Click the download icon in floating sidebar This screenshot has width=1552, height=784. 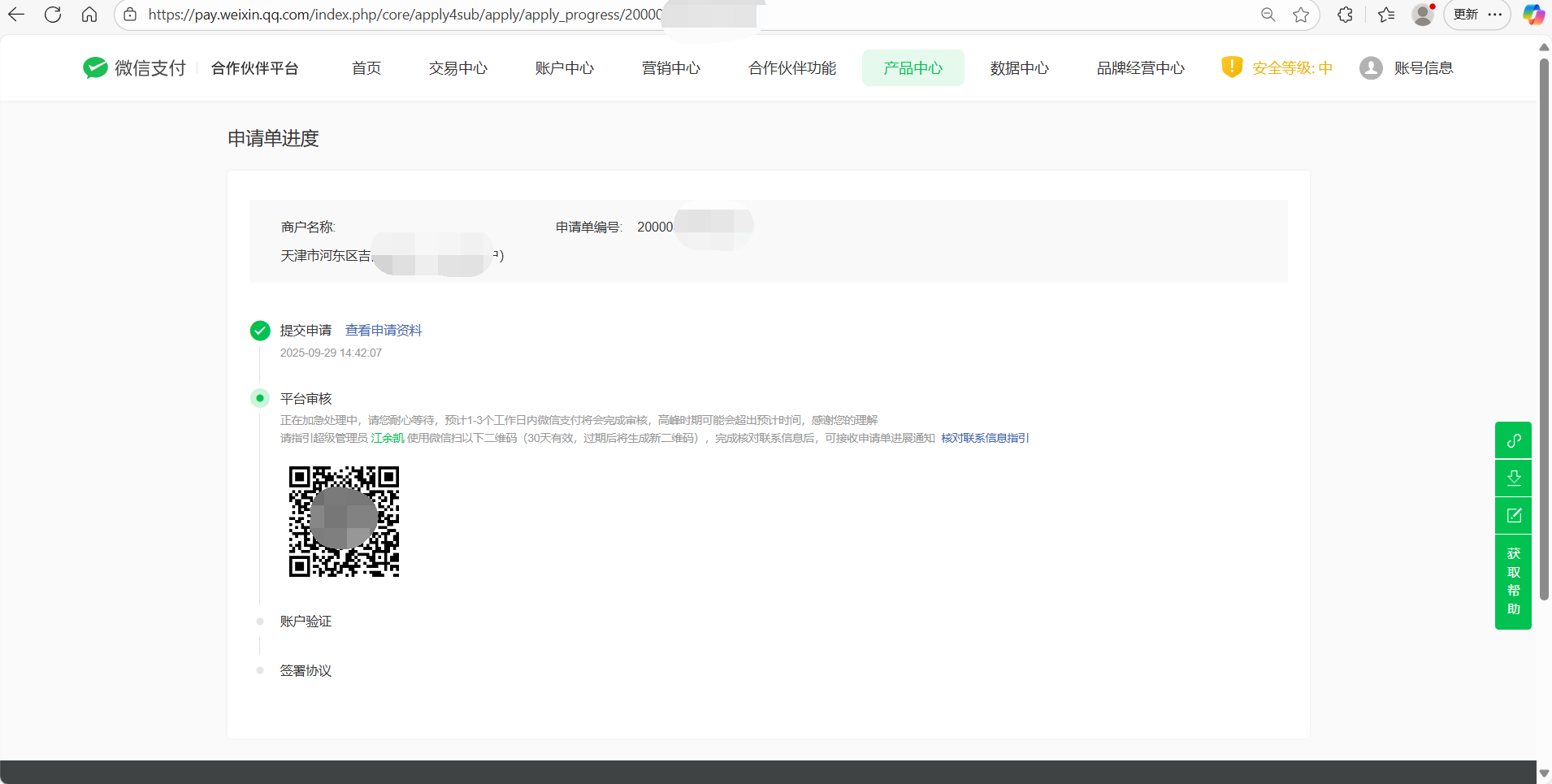coord(1513,478)
